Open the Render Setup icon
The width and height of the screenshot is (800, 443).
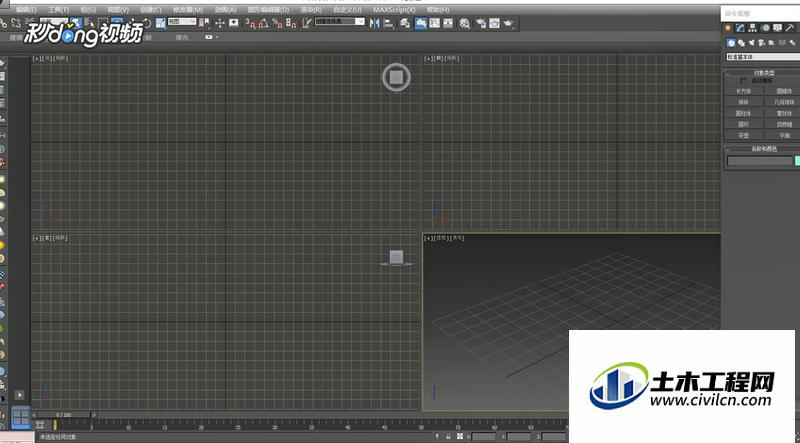[x=480, y=23]
